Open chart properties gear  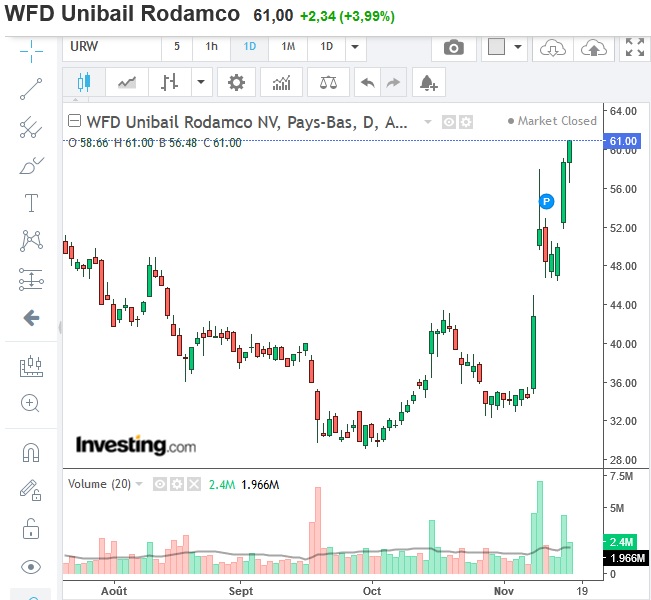[x=236, y=82]
